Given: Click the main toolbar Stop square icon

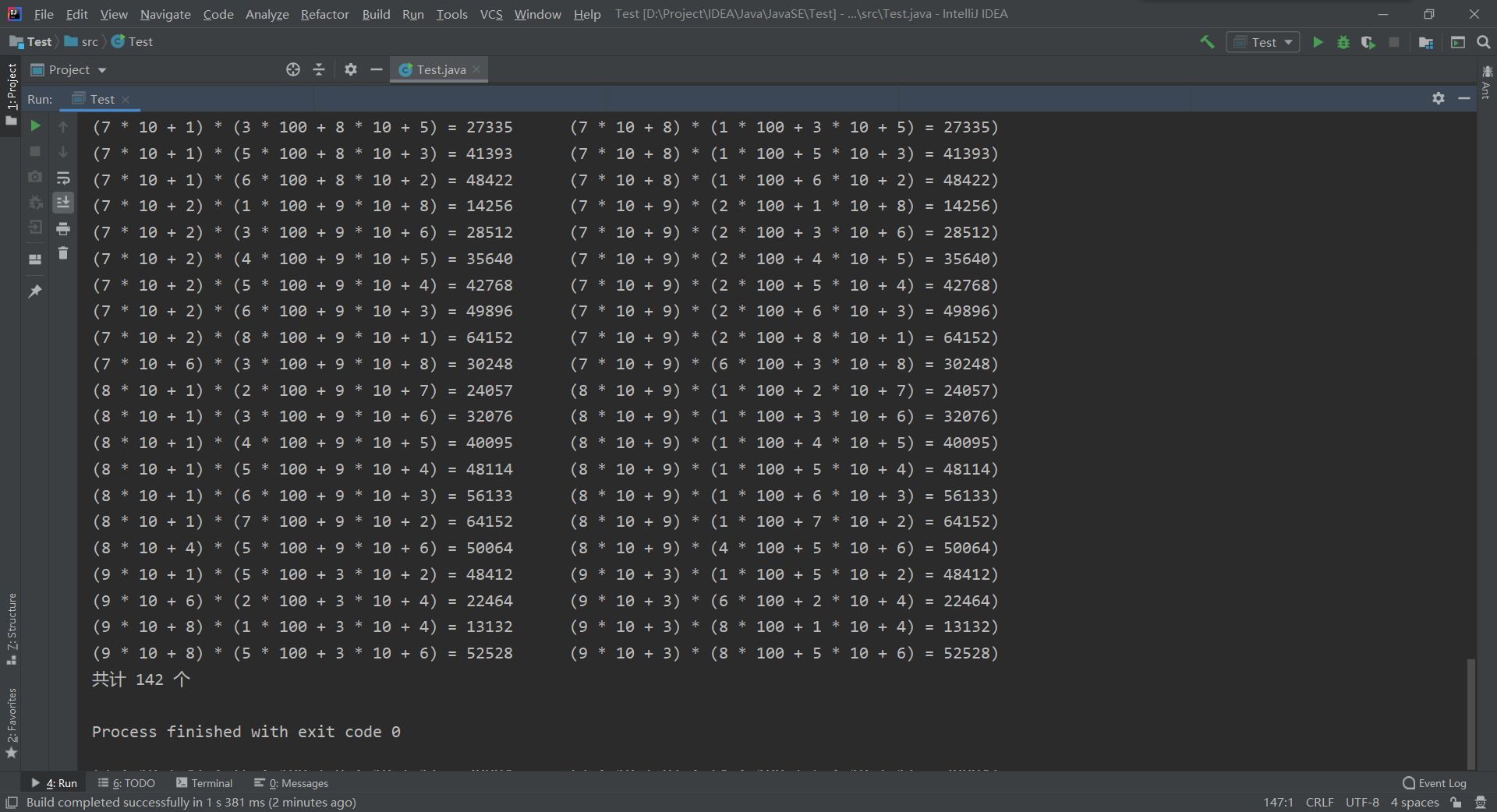Looking at the screenshot, I should 1394,42.
